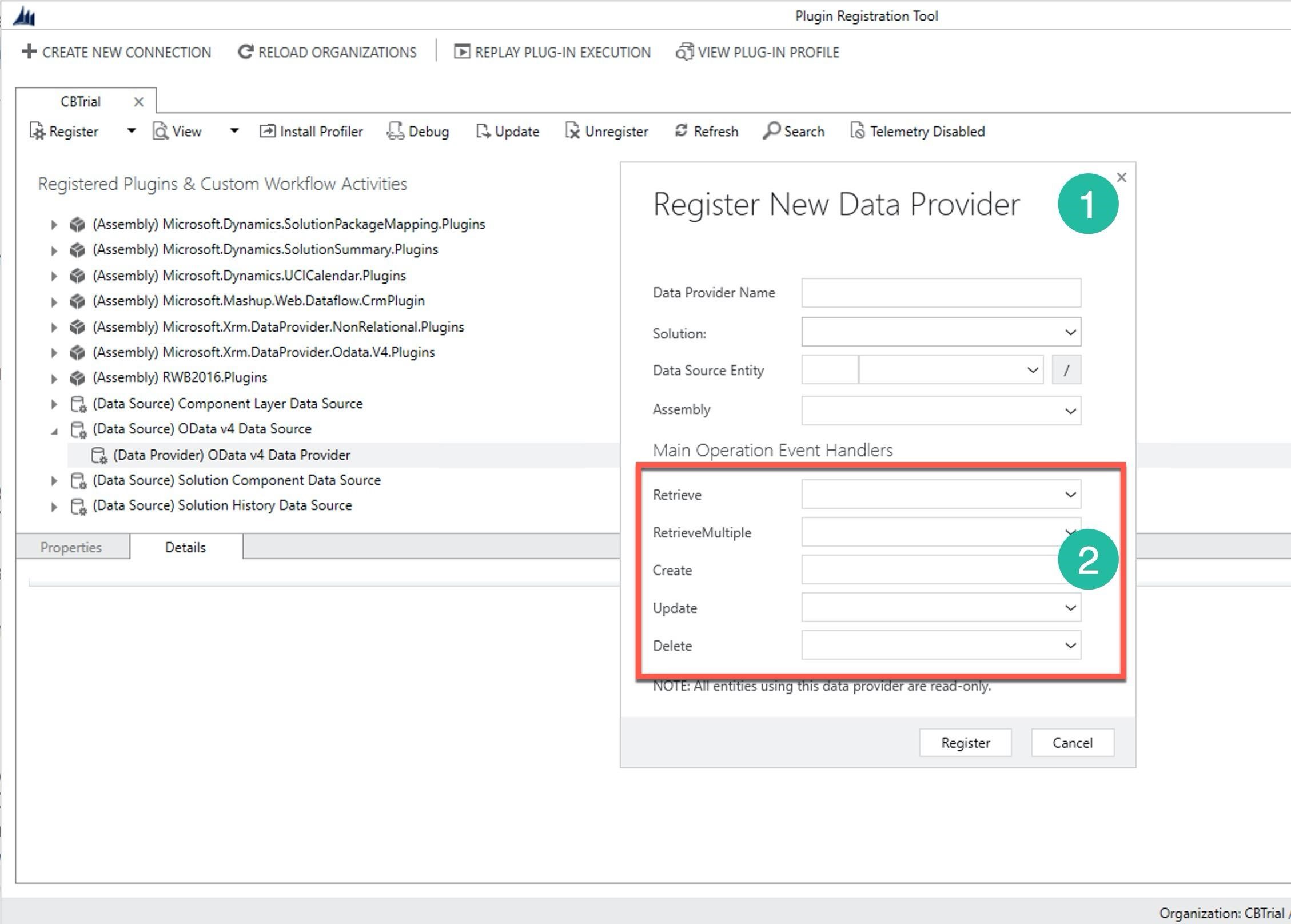Screen dimensions: 1291x924
Task: Open the Register dropdown arrow in toolbar
Action: [132, 131]
